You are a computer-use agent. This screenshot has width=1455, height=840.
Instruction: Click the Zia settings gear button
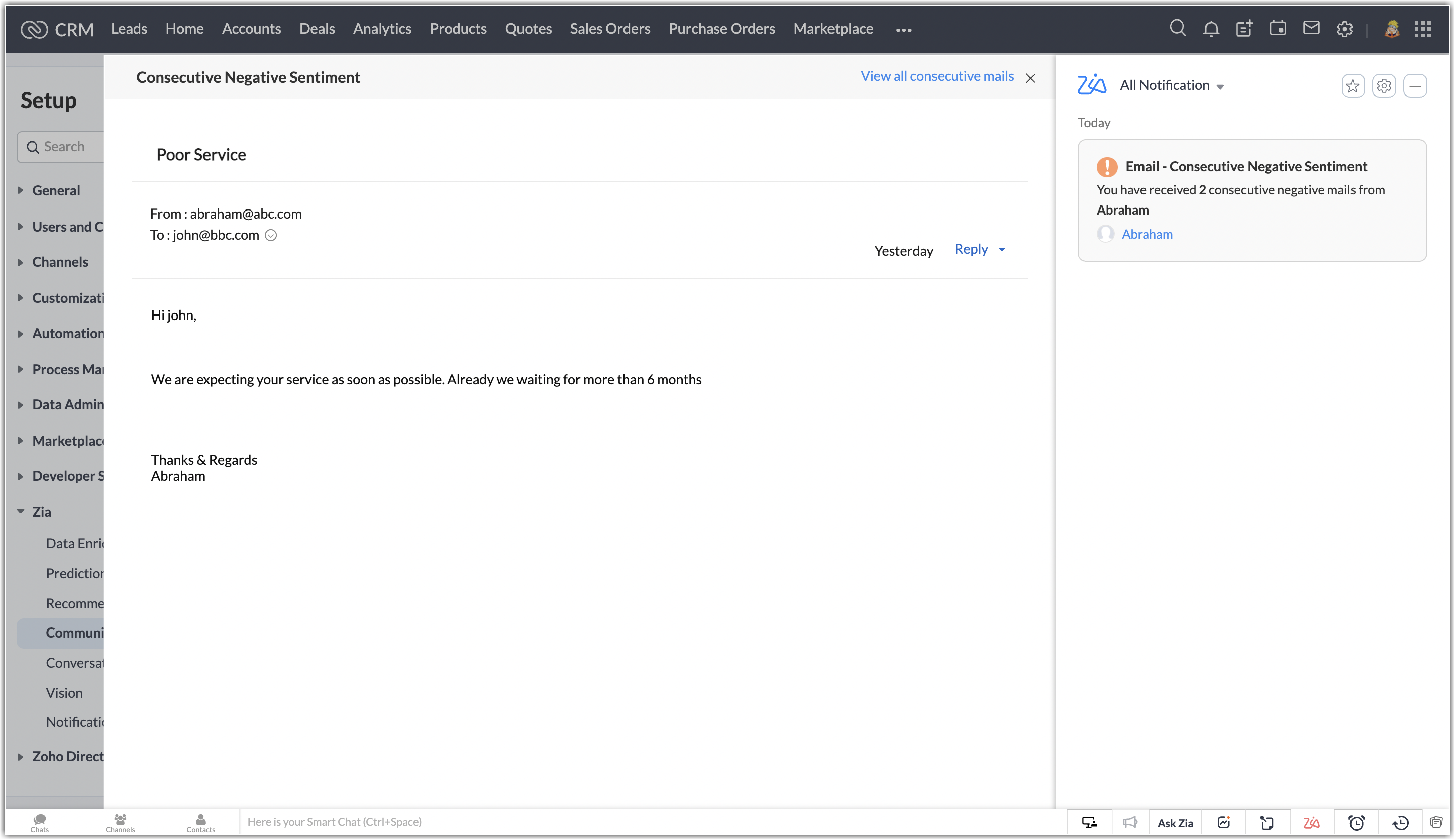[x=1384, y=86]
